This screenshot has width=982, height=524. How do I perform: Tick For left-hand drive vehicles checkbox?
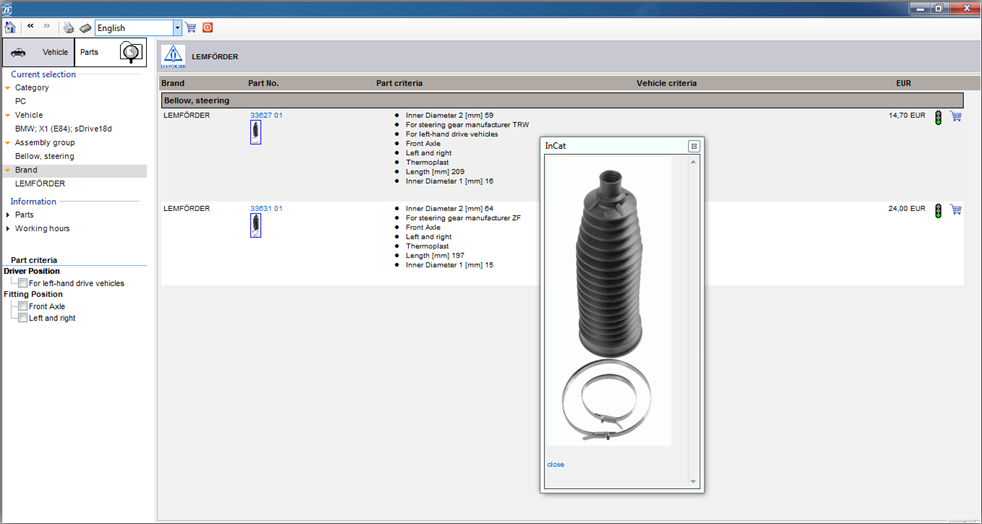pos(23,283)
